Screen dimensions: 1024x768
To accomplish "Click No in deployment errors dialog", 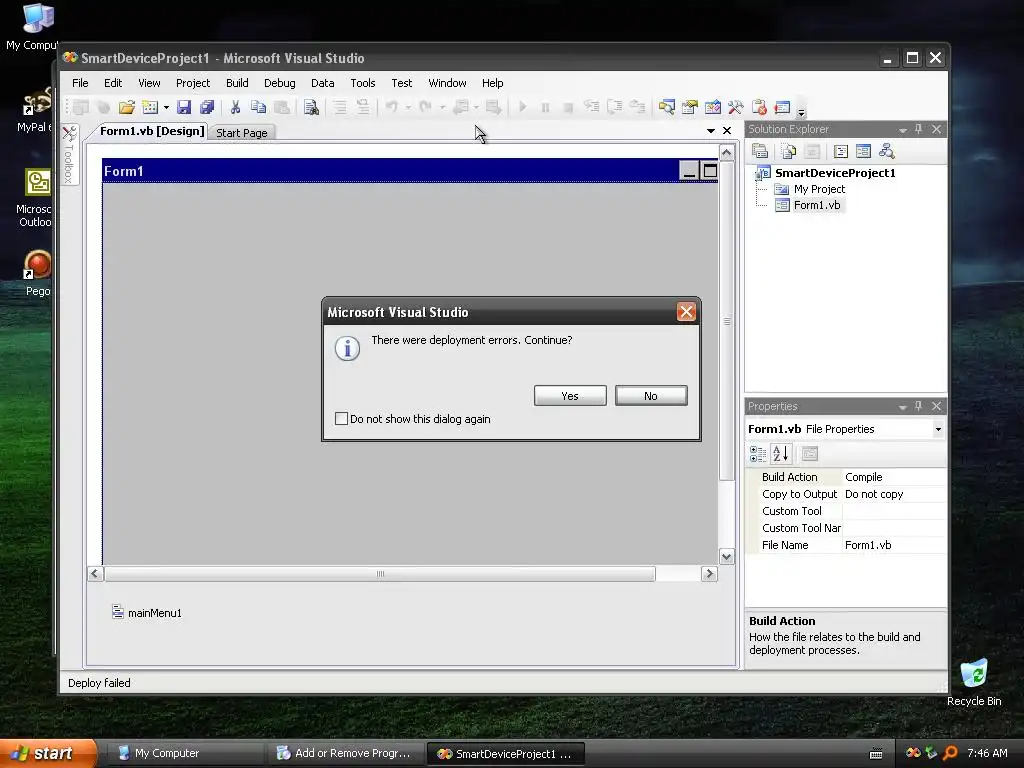I will click(651, 396).
